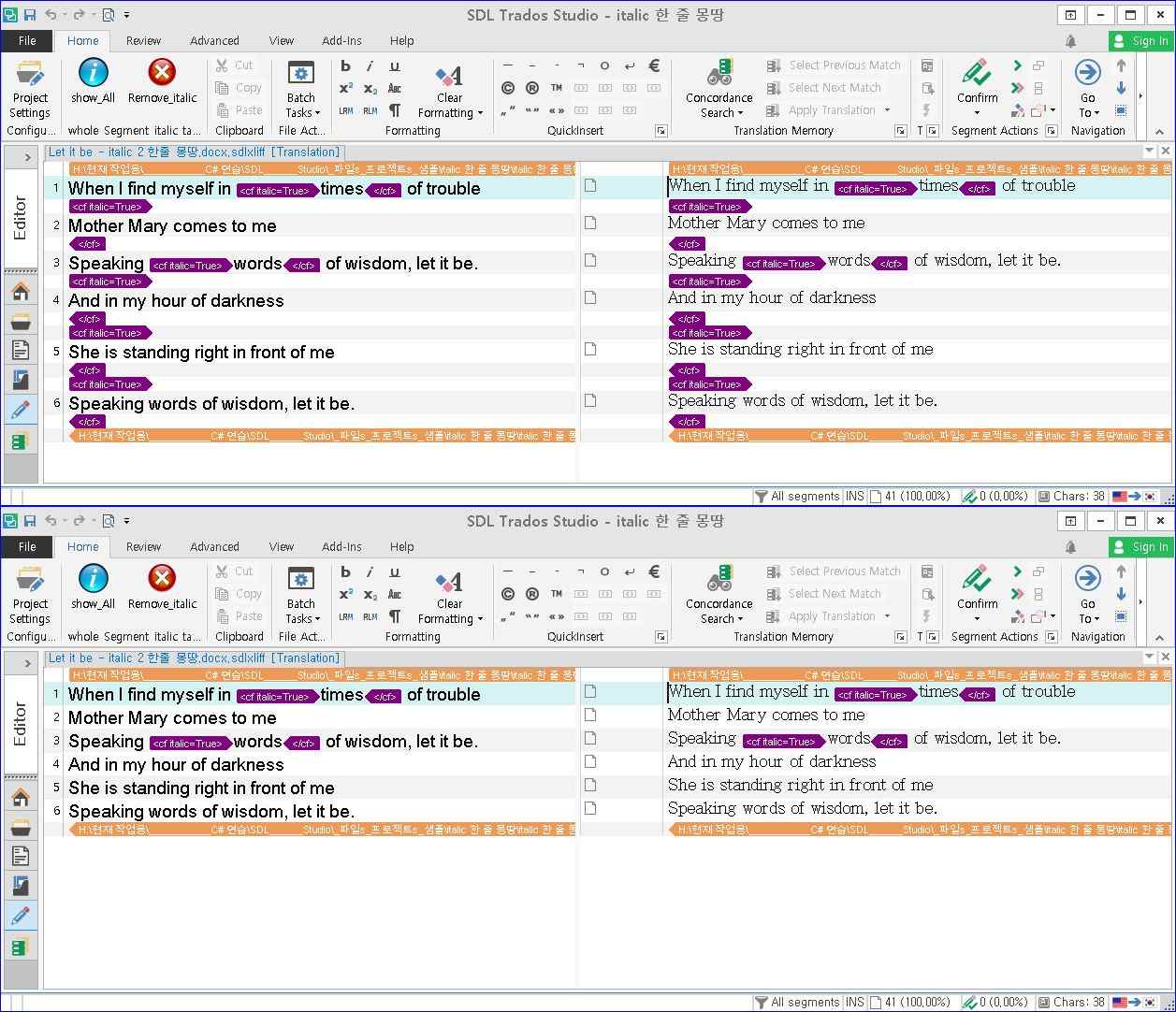Toggle underline formatting in upper window
The height and width of the screenshot is (1012, 1176).
tap(395, 65)
